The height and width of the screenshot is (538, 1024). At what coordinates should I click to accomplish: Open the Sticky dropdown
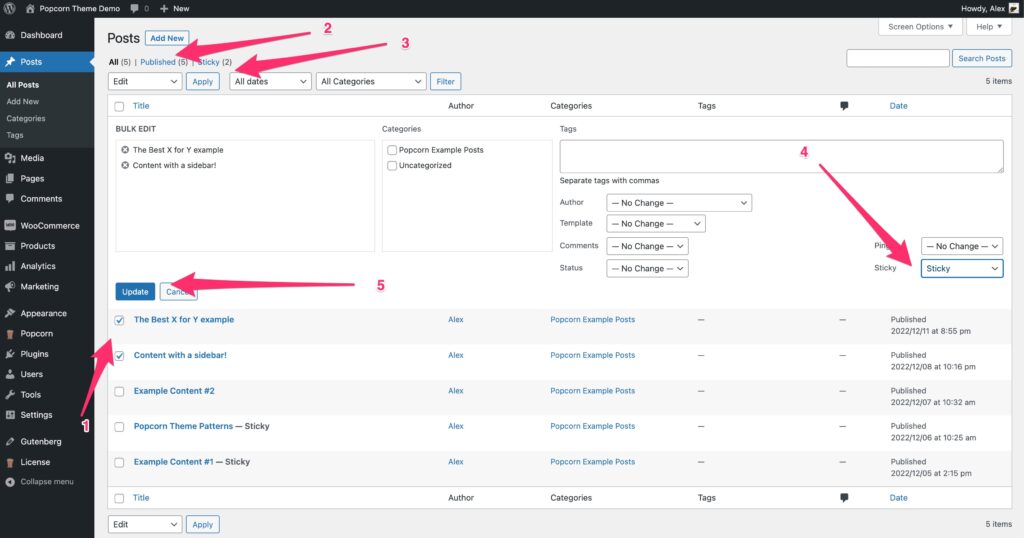tap(962, 268)
